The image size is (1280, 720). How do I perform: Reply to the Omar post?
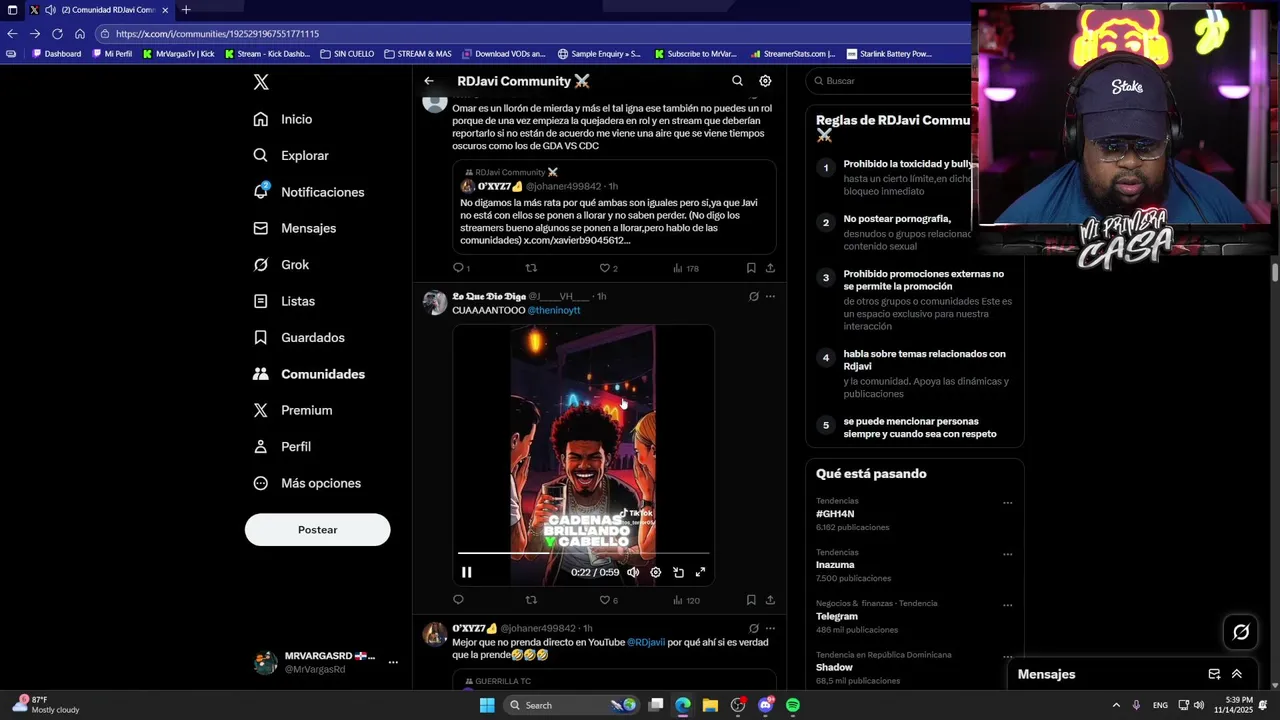459,268
